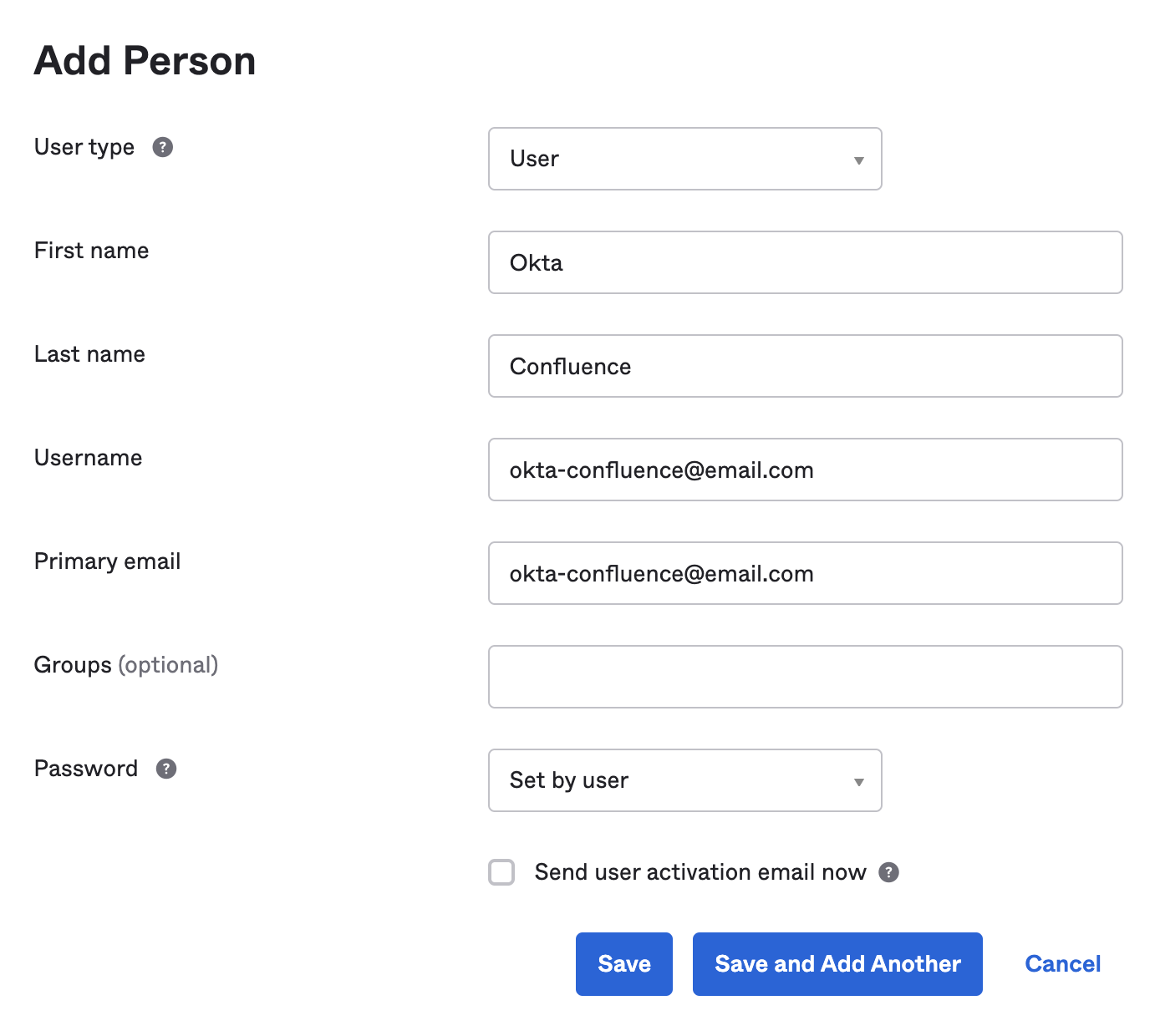Image resolution: width=1155 pixels, height=1036 pixels.
Task: Select the Username input field
Action: pos(805,470)
